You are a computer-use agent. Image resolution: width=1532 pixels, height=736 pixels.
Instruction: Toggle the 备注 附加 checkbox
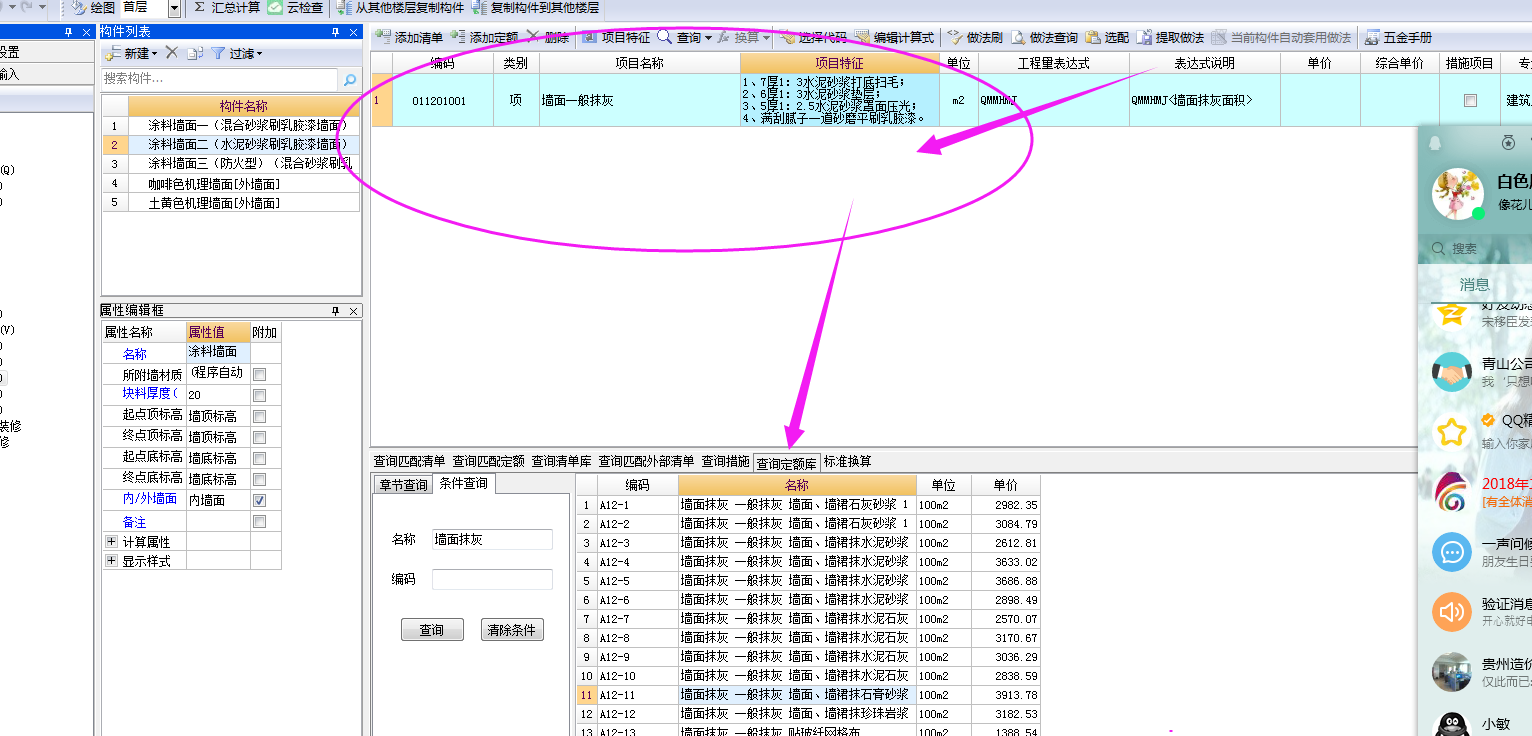point(260,522)
